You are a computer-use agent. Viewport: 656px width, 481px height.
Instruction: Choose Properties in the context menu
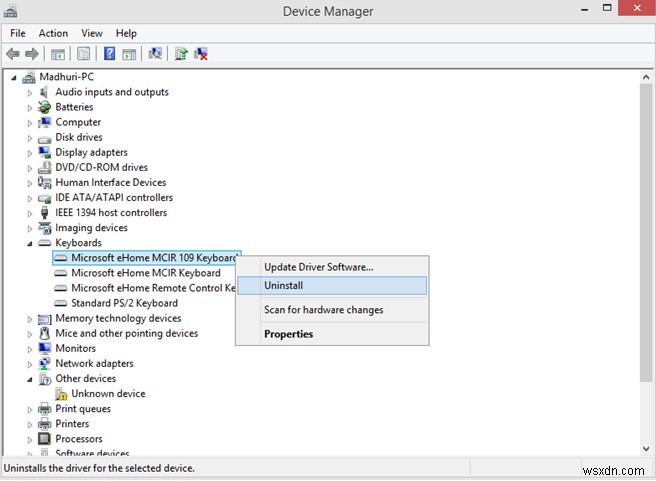click(332, 334)
